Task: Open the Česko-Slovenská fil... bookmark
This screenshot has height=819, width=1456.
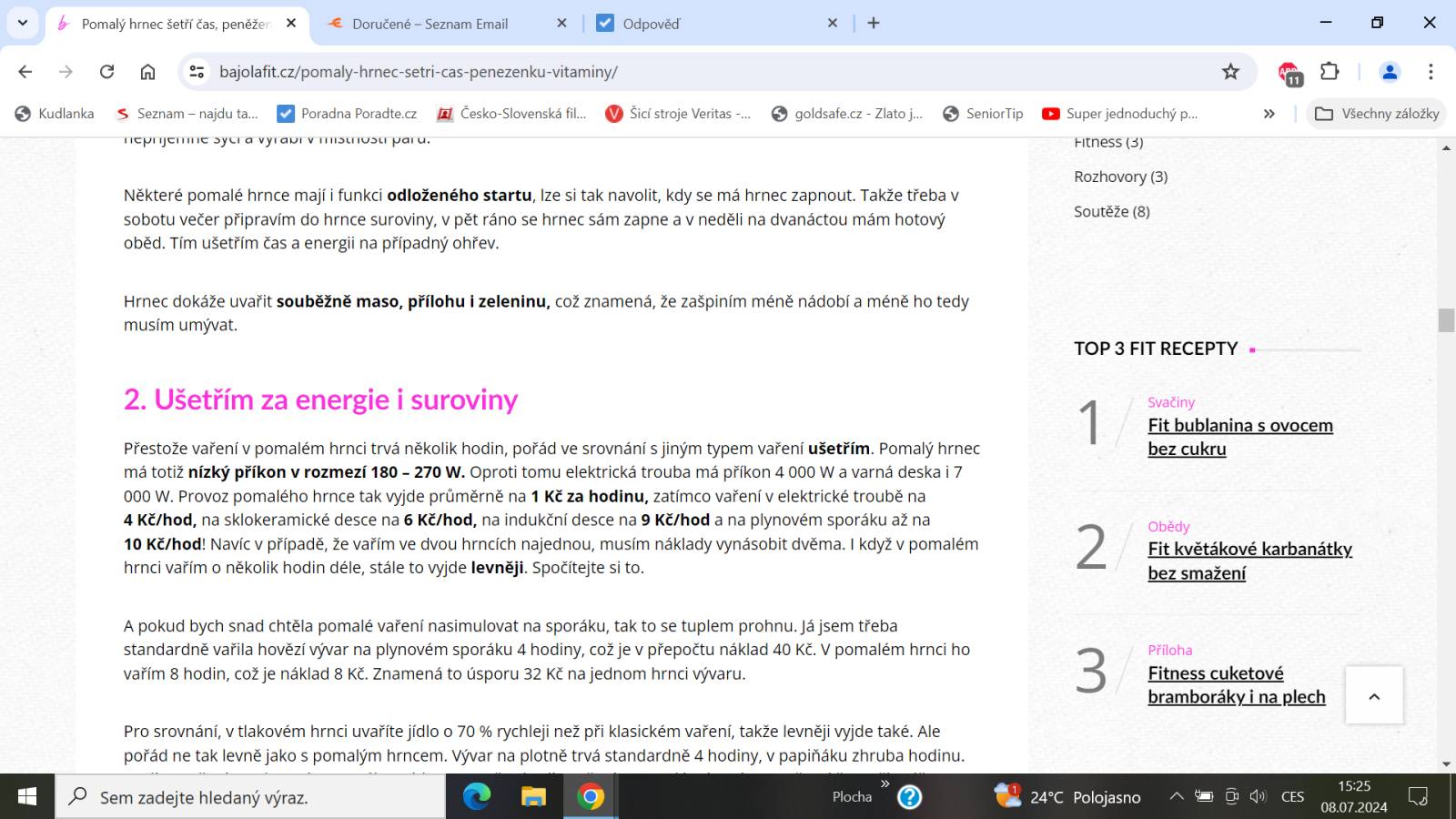Action: (511, 114)
